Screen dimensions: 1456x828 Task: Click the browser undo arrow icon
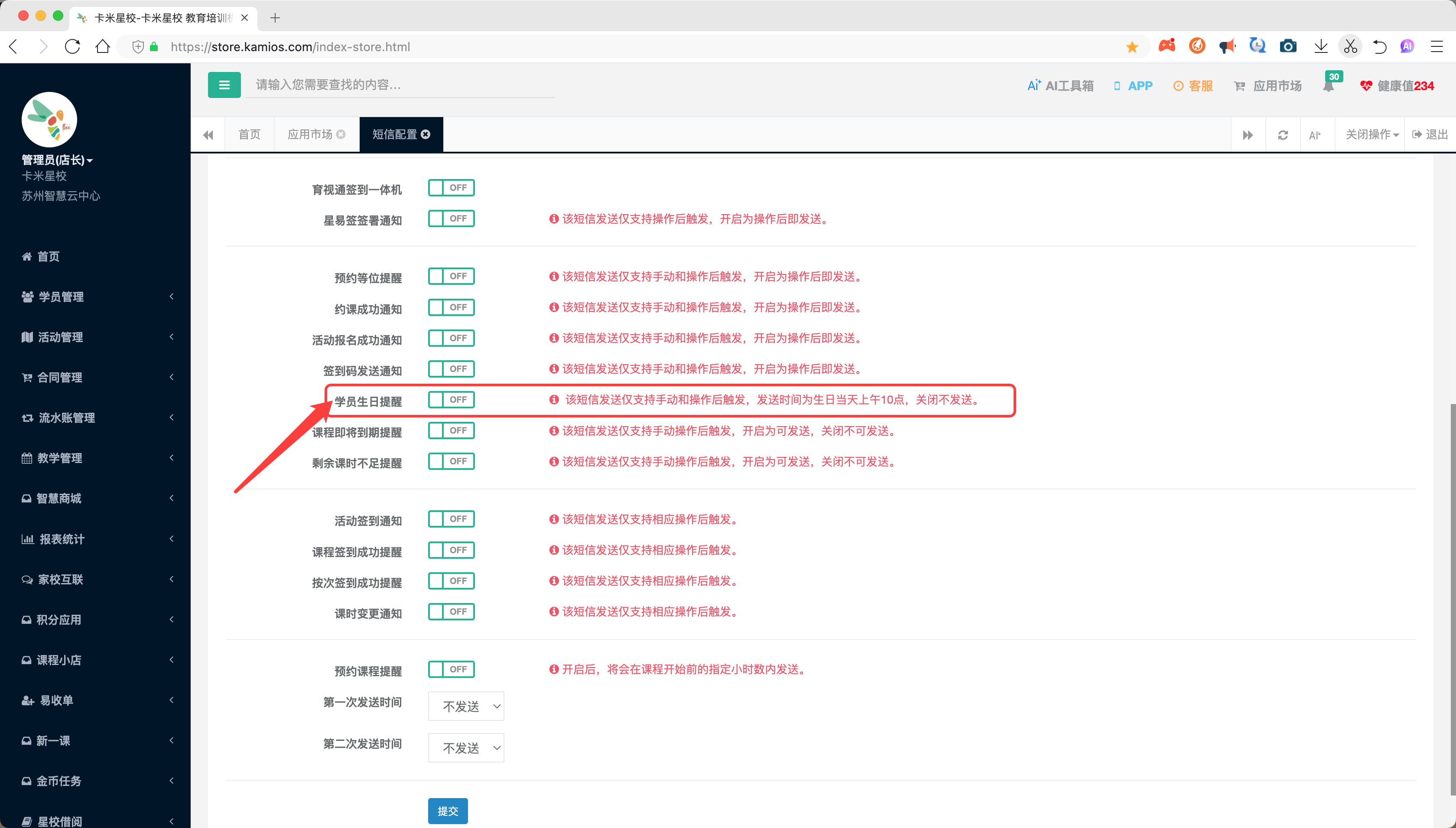pos(1379,47)
